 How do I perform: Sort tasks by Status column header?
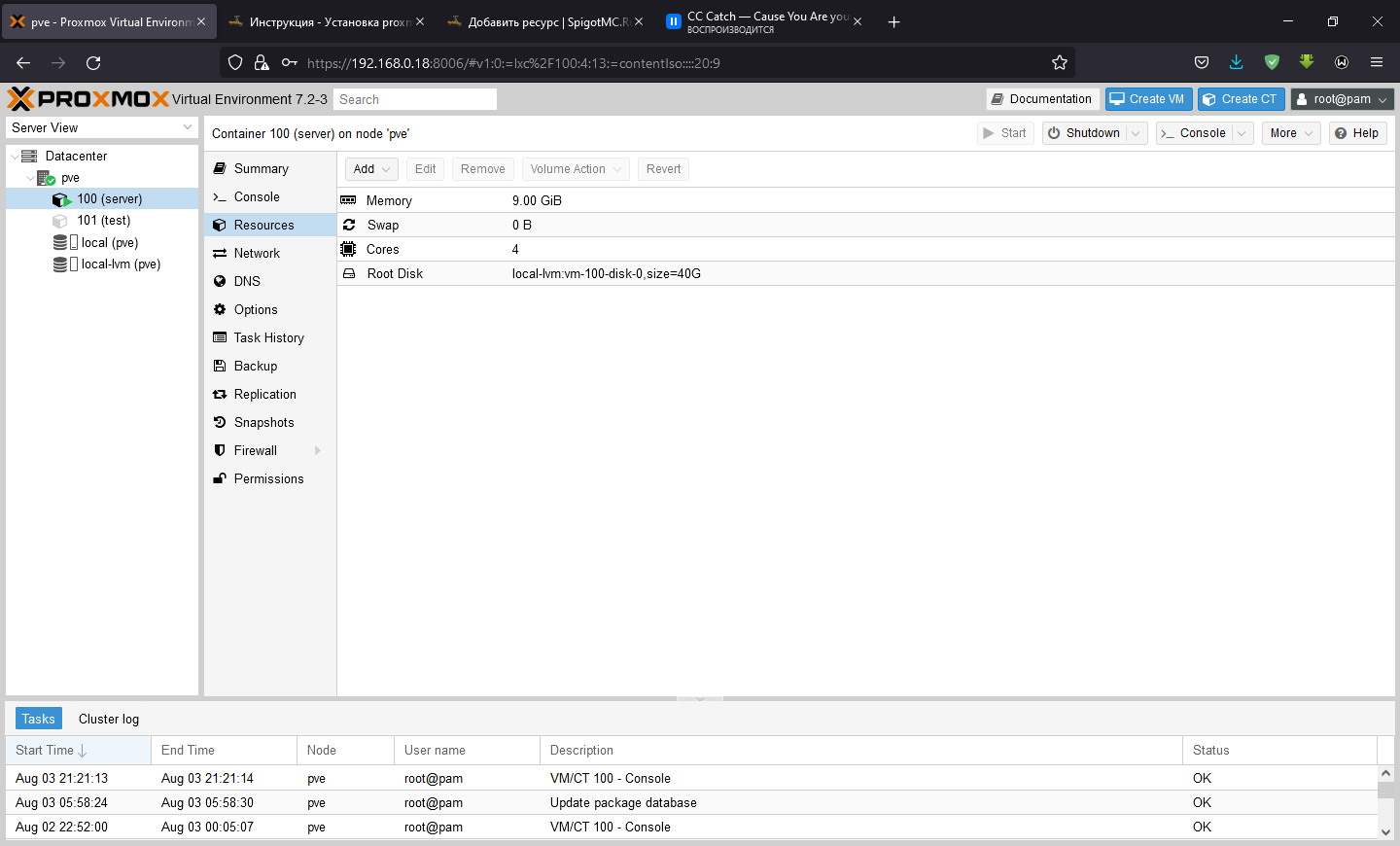(1279, 750)
